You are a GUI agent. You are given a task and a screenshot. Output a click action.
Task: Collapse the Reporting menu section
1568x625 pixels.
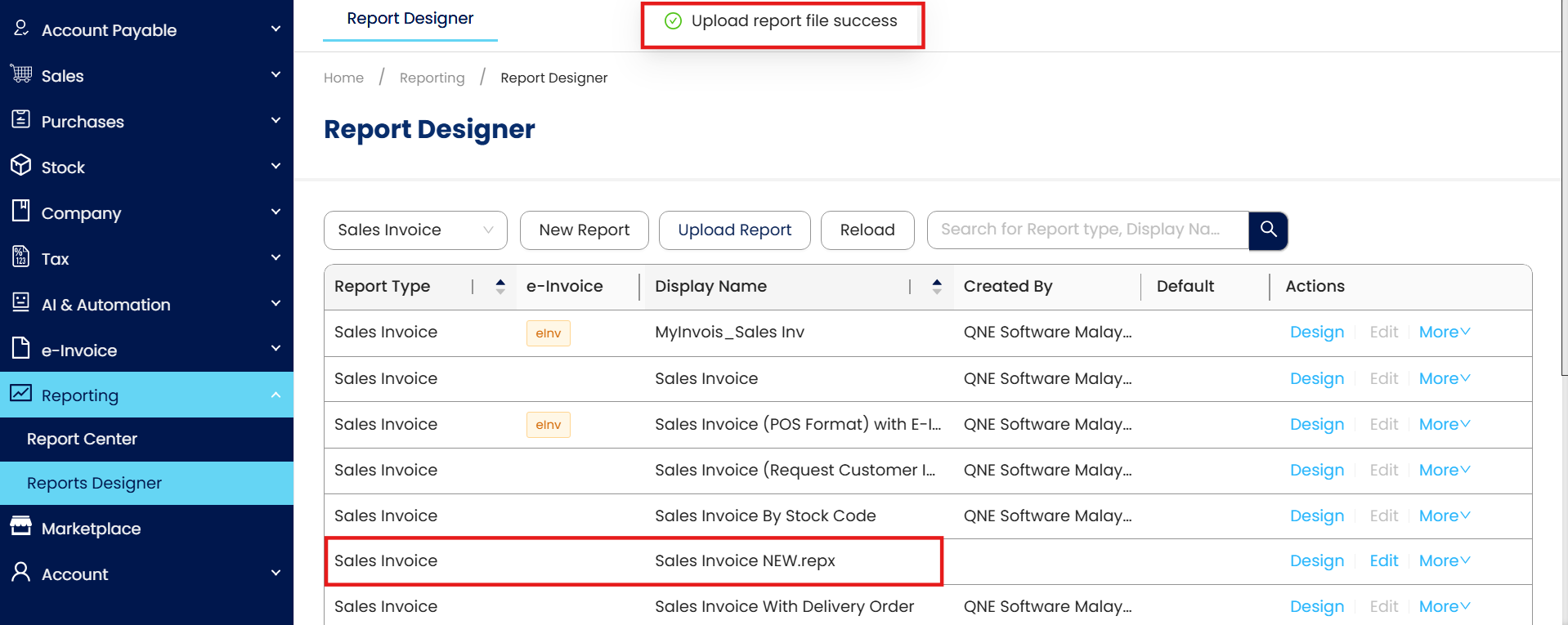(x=276, y=395)
